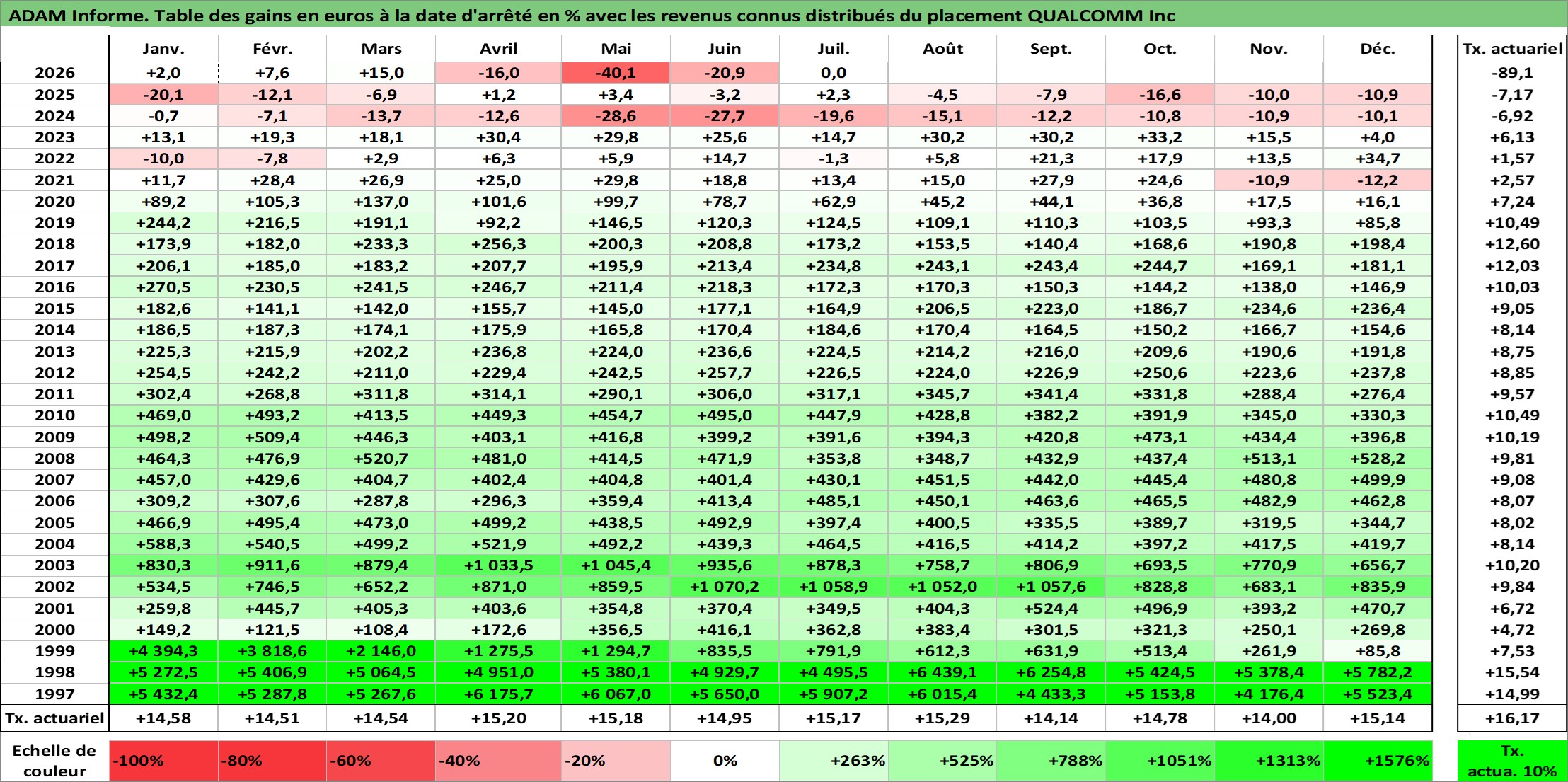
Task: Select the -1,3 cell for Juil. 2022
Action: click(x=834, y=159)
